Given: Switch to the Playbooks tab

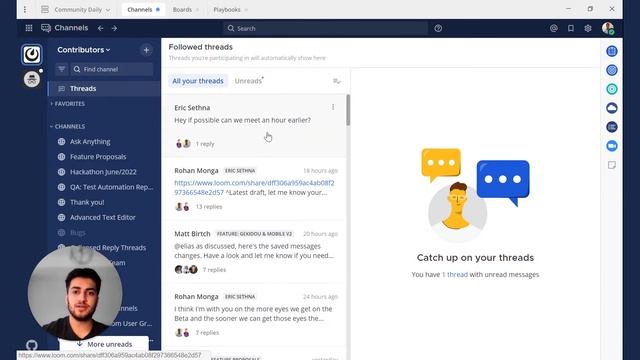Looking at the screenshot, I should [x=230, y=9].
